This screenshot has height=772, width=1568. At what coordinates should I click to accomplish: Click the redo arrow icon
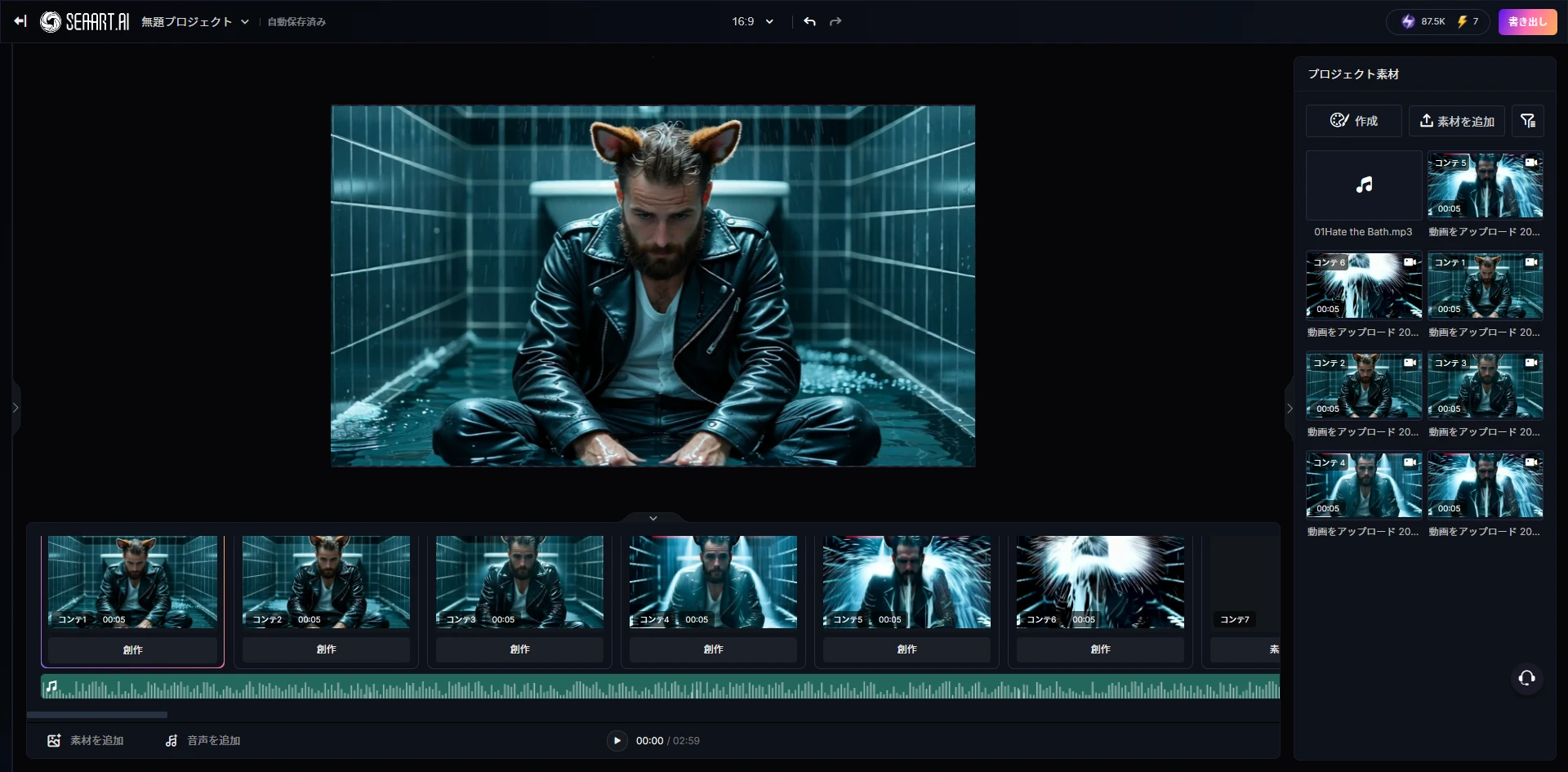pos(835,21)
